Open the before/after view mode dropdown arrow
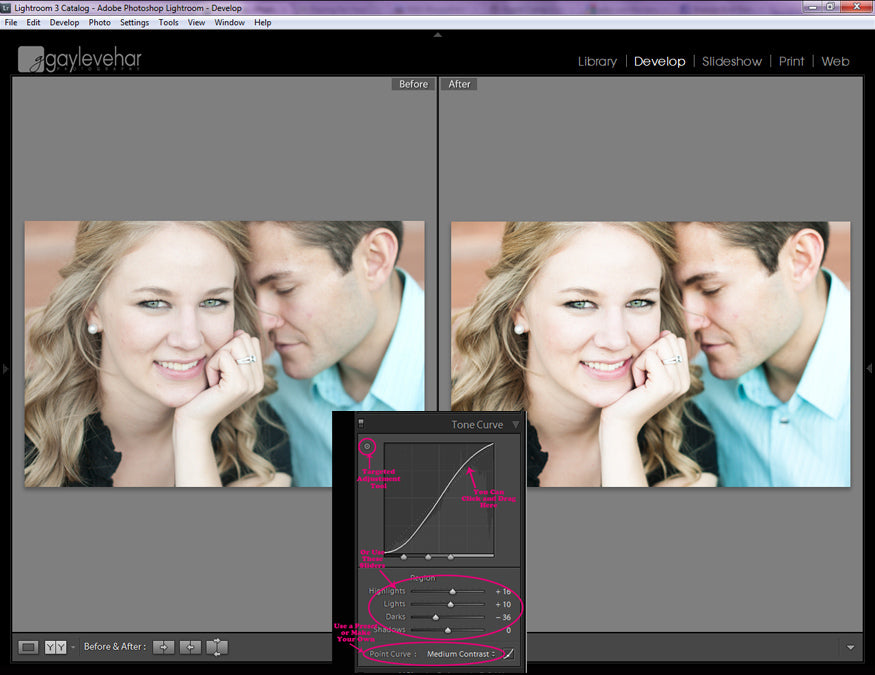The height and width of the screenshot is (675, 875). (x=73, y=648)
